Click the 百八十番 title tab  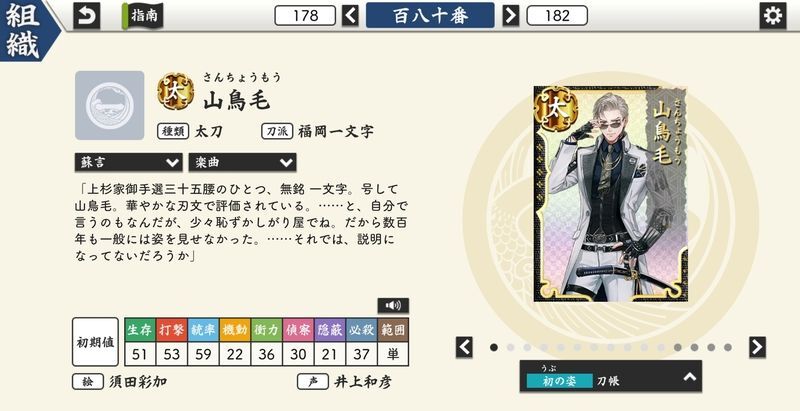click(430, 15)
